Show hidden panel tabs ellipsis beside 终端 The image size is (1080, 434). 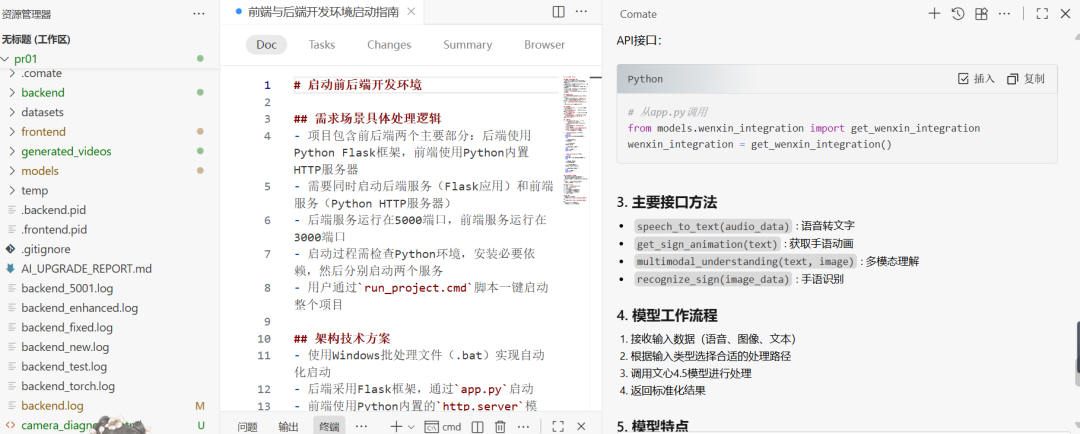[361, 426]
